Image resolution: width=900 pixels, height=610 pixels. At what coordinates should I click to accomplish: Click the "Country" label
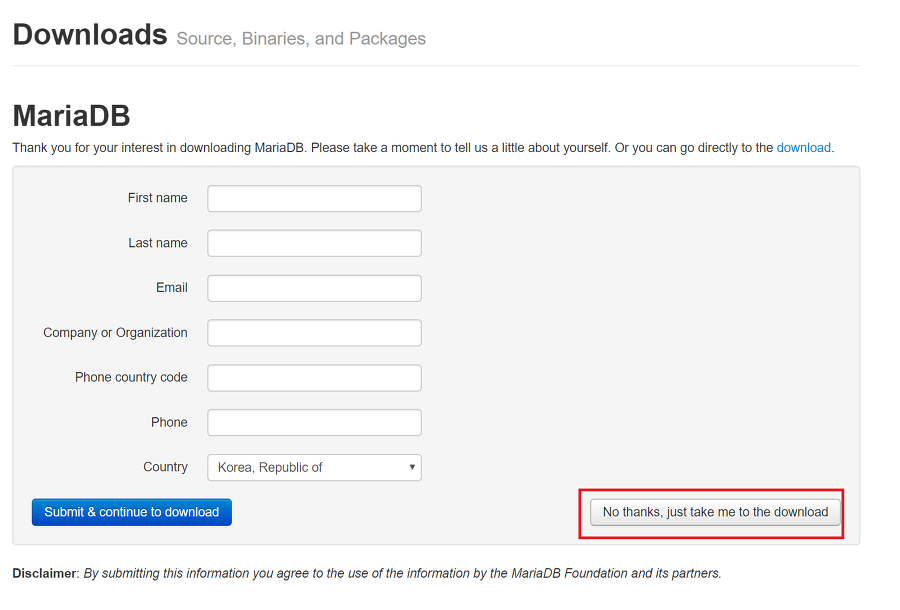point(166,467)
